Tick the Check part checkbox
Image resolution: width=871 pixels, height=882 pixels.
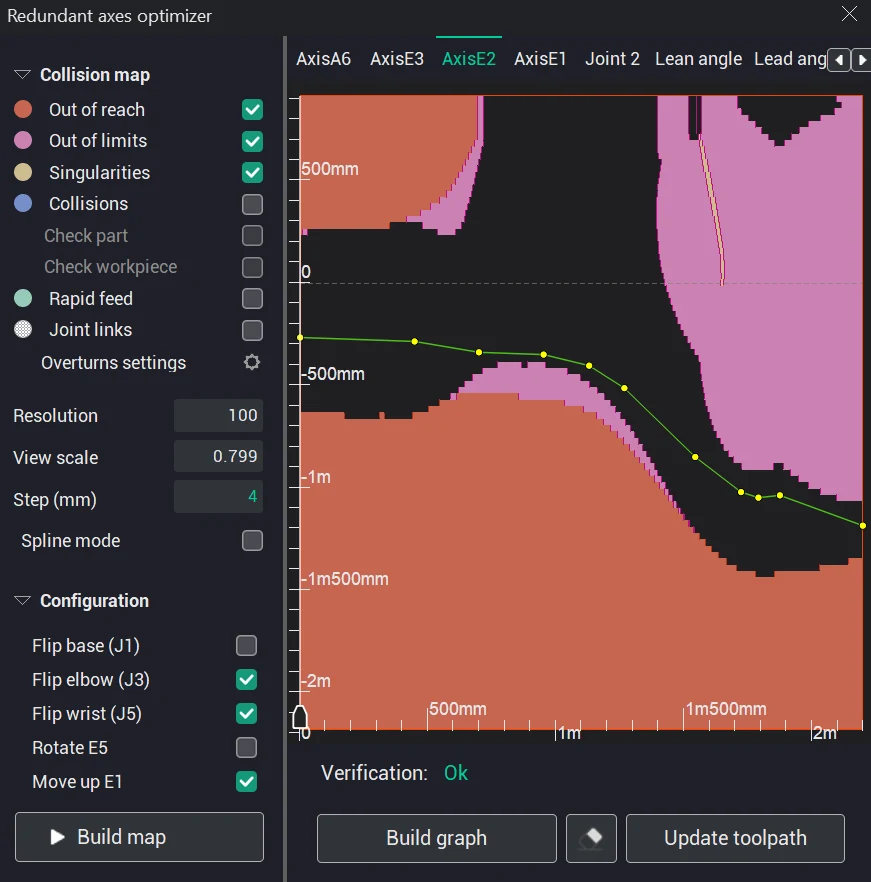coord(253,236)
